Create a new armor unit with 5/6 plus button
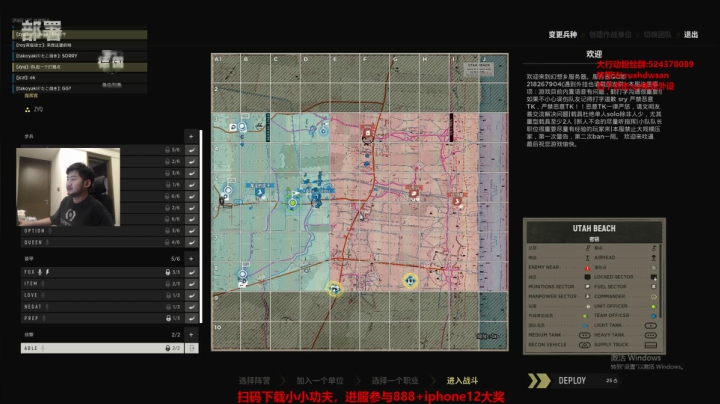 (191, 258)
